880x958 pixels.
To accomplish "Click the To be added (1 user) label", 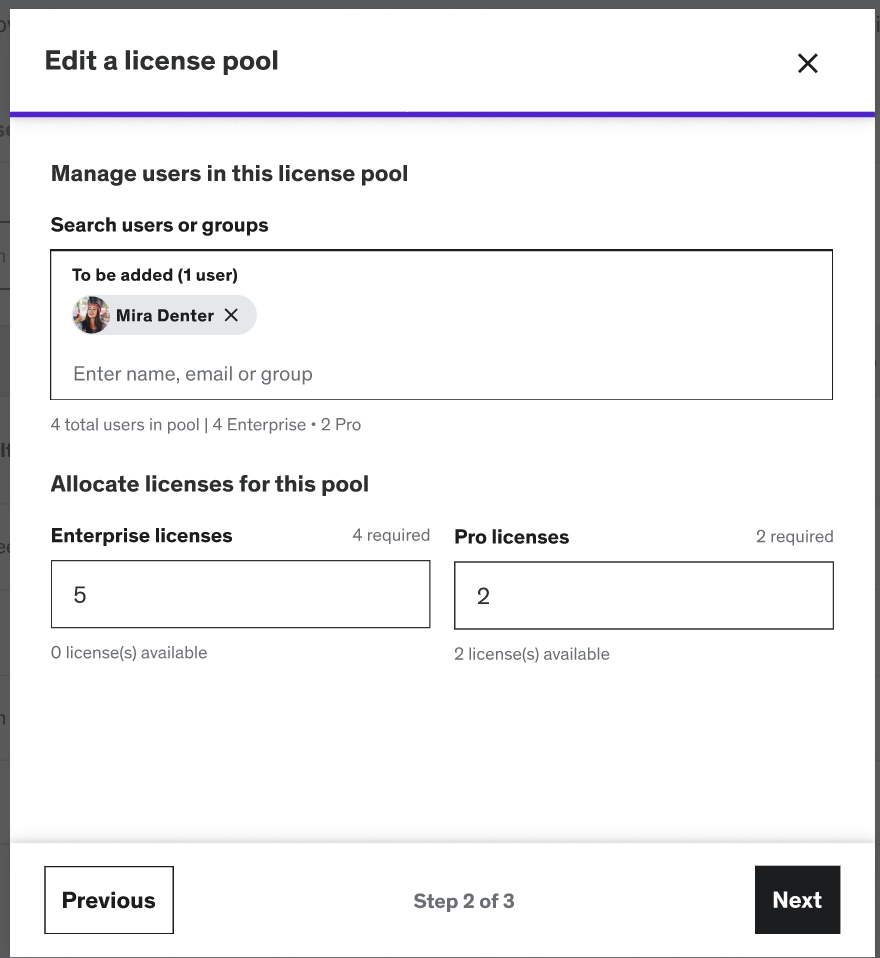I will pyautogui.click(x=155, y=274).
